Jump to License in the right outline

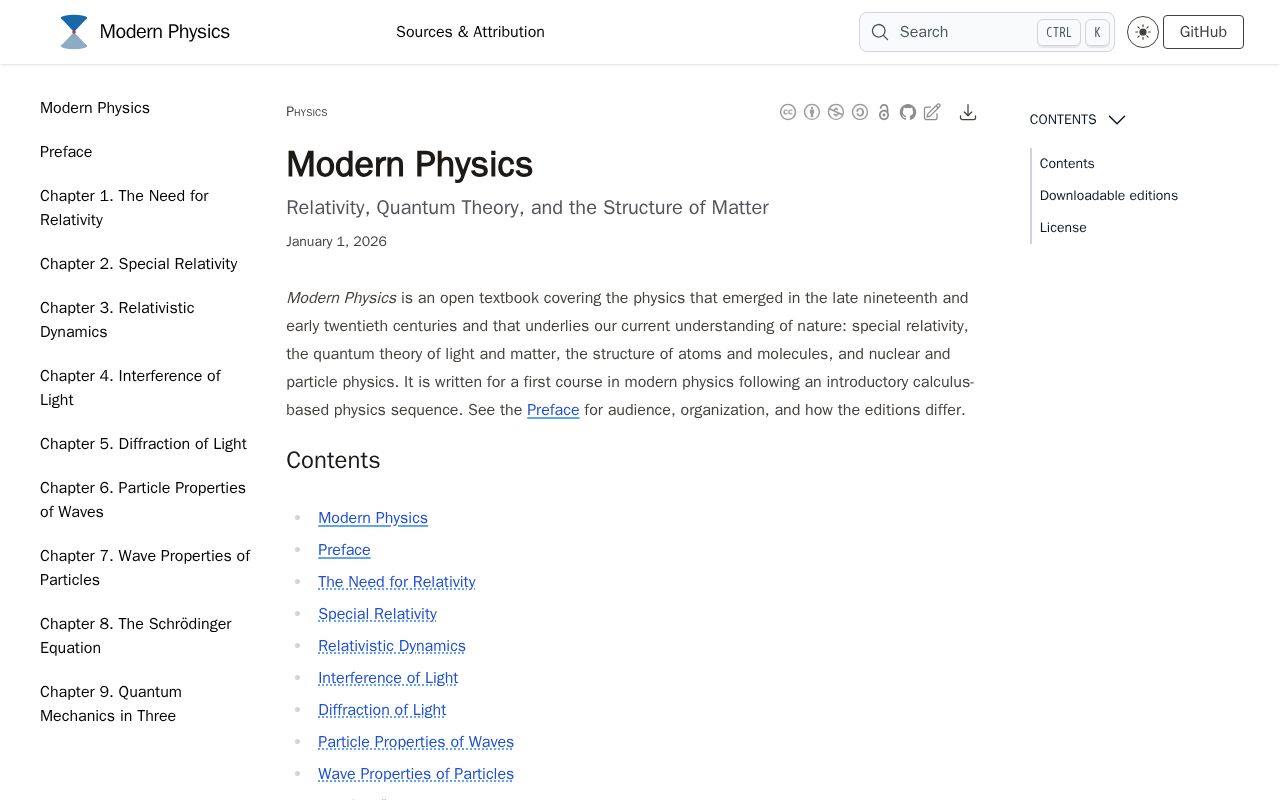click(1063, 228)
